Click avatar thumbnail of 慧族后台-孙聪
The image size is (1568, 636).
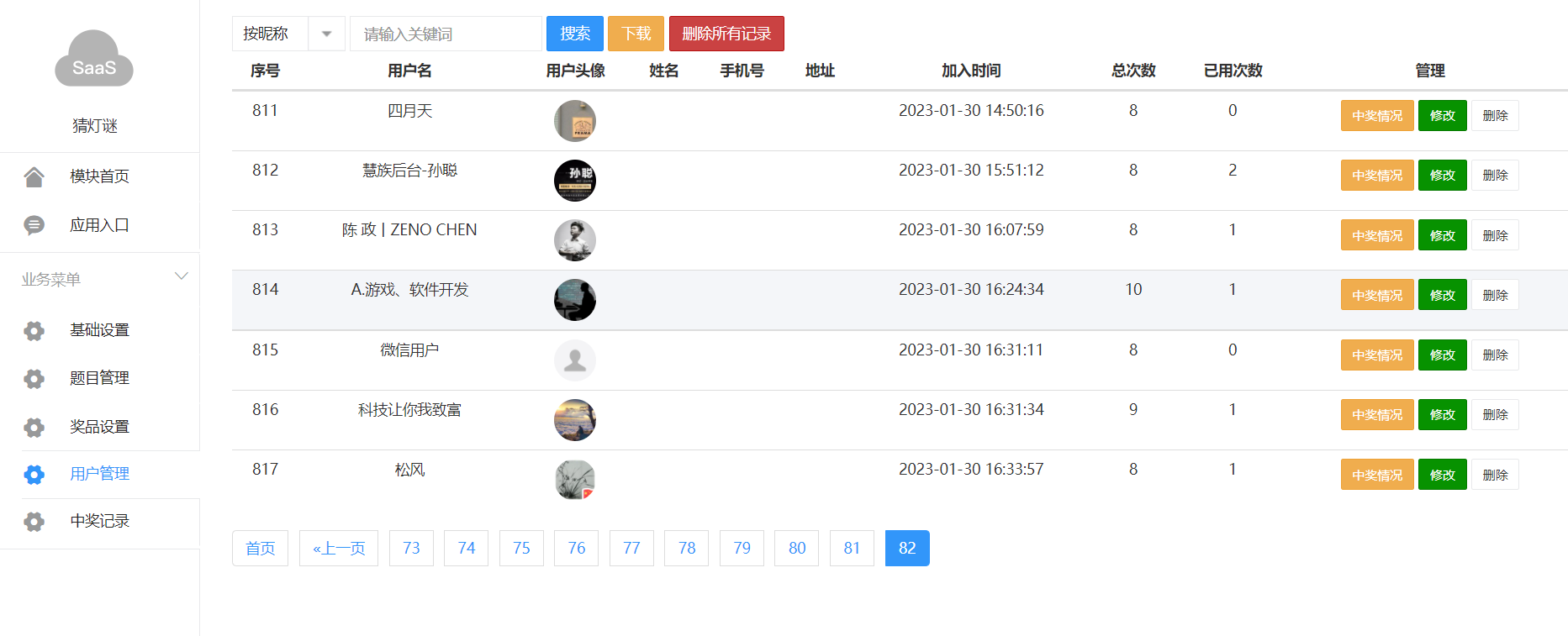[x=575, y=181]
